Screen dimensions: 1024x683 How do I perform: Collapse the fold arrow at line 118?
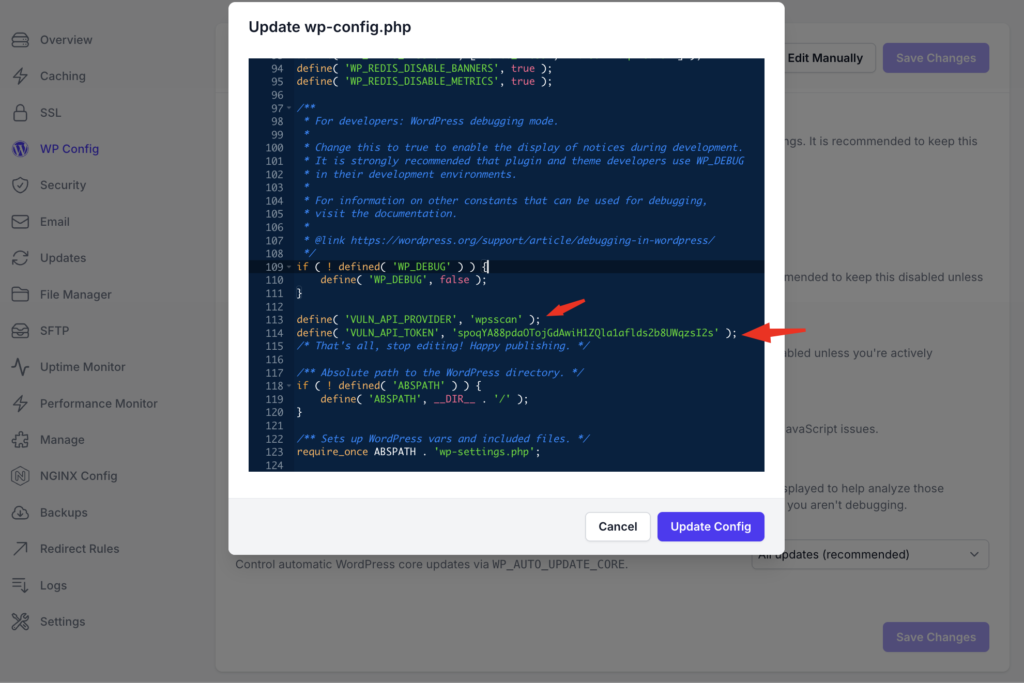coord(289,386)
